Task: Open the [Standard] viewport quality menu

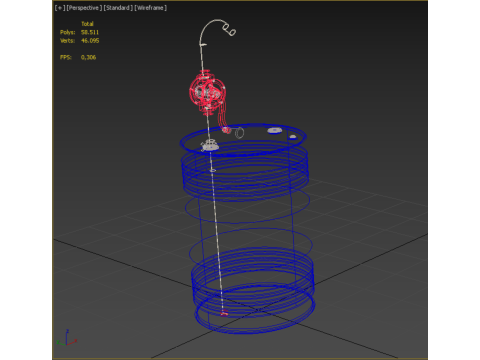Action: click(x=118, y=8)
